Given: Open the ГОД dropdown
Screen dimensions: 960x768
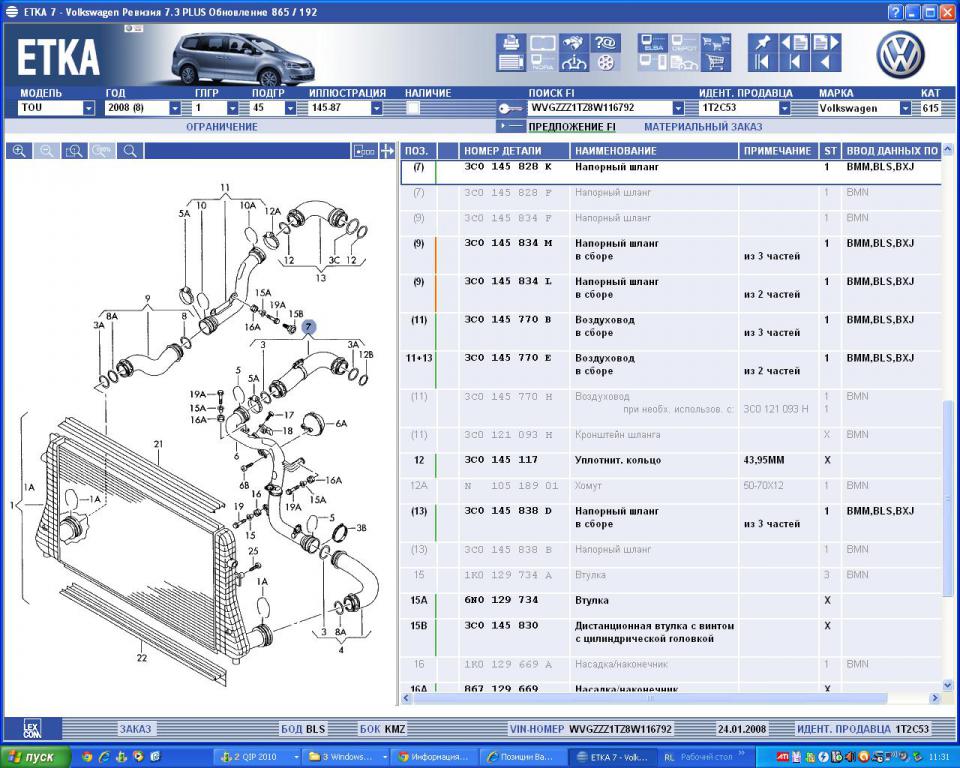Looking at the screenshot, I should tap(175, 108).
